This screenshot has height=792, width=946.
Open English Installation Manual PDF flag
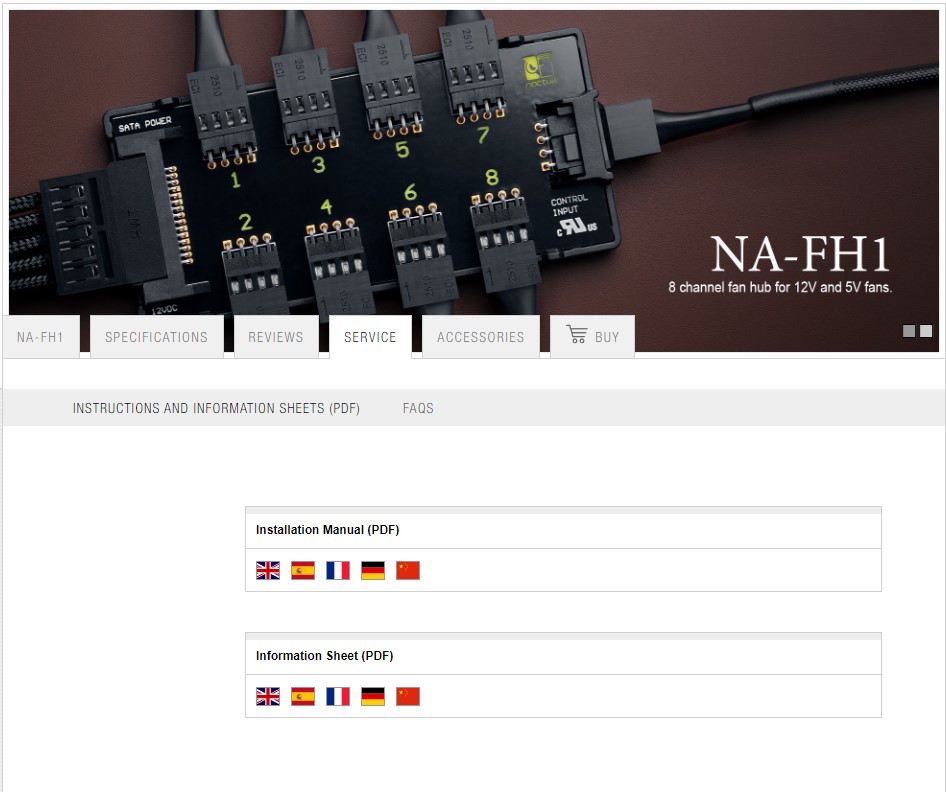(268, 570)
